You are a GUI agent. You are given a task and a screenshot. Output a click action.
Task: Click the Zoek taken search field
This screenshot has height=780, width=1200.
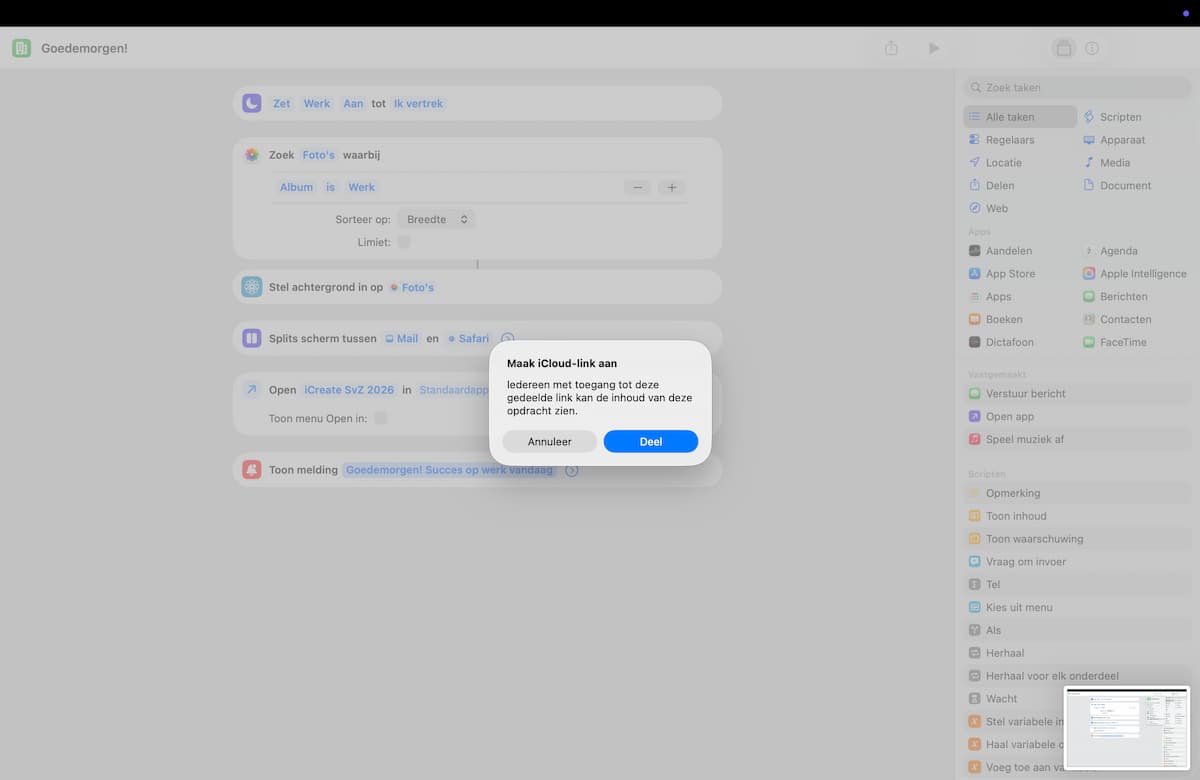(1078, 87)
